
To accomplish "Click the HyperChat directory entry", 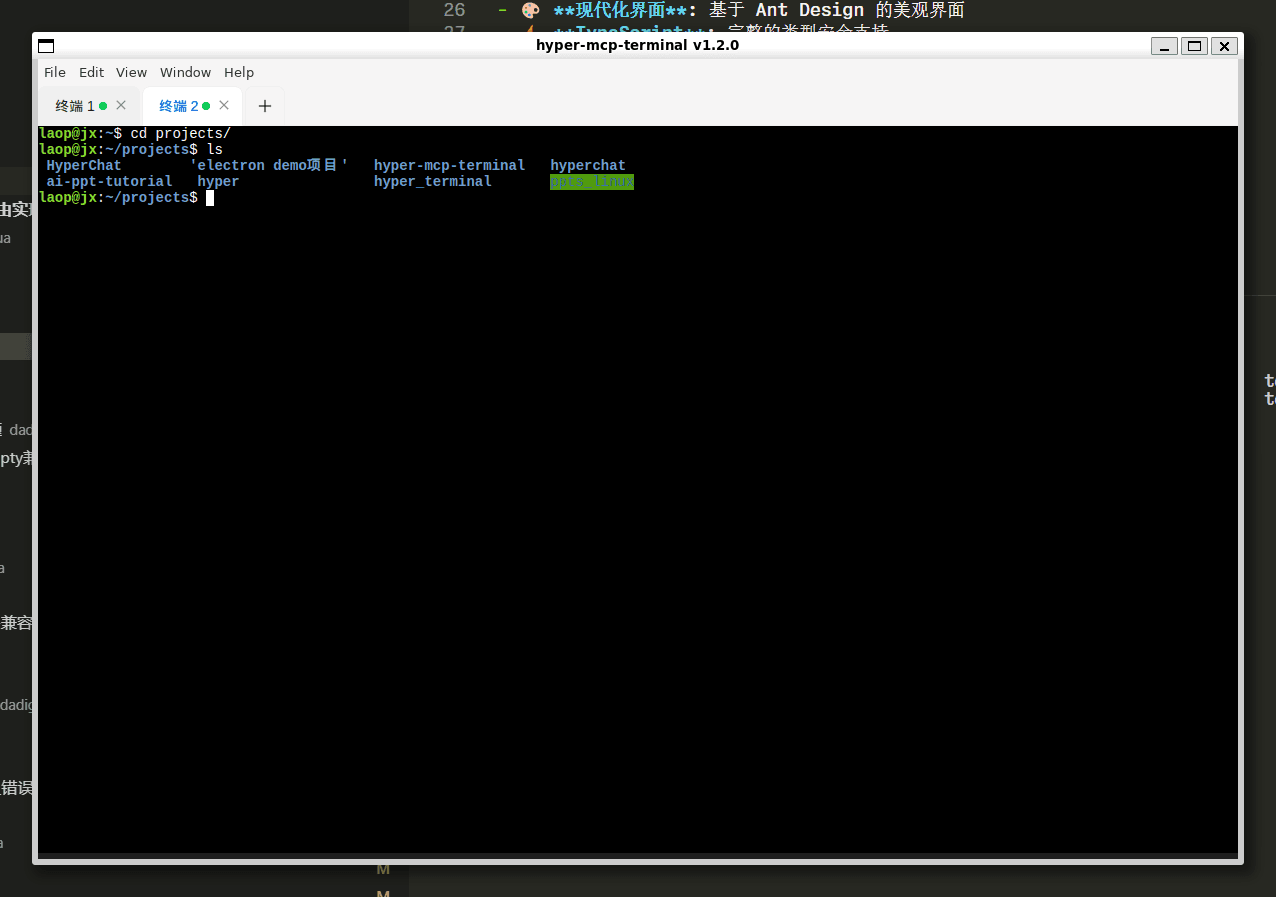I will [x=83, y=165].
